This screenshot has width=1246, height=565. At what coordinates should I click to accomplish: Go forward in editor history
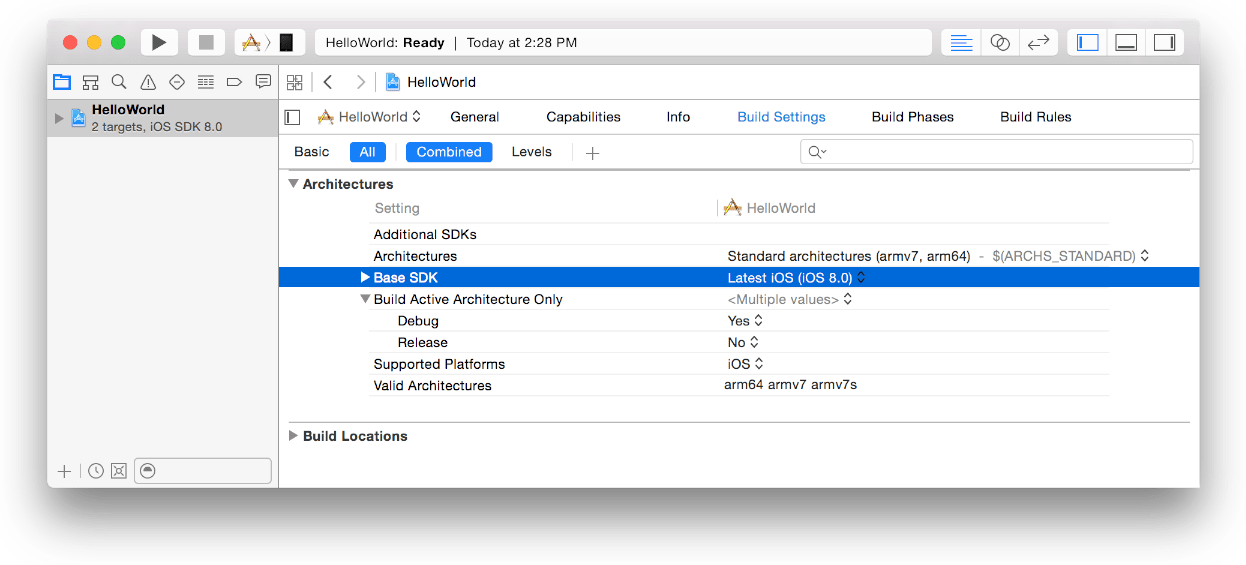360,82
